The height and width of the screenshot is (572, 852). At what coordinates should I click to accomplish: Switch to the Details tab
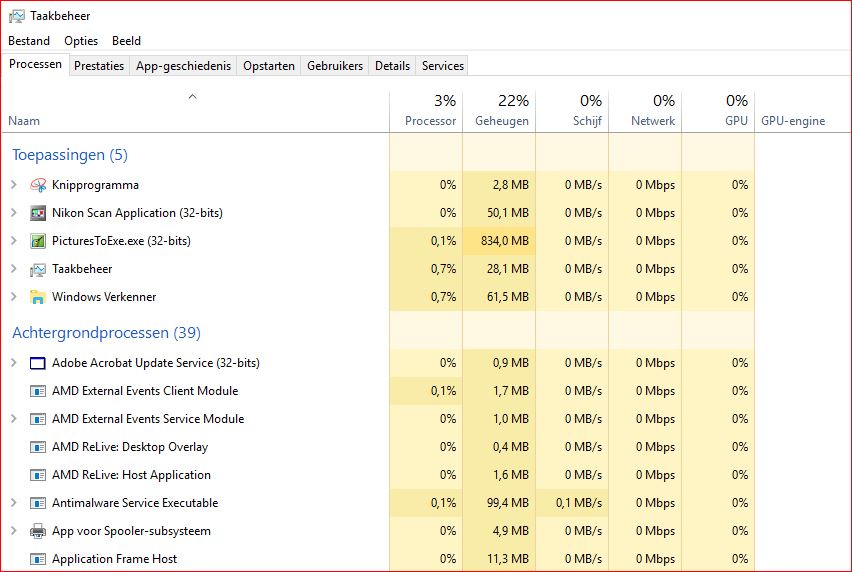(x=392, y=66)
